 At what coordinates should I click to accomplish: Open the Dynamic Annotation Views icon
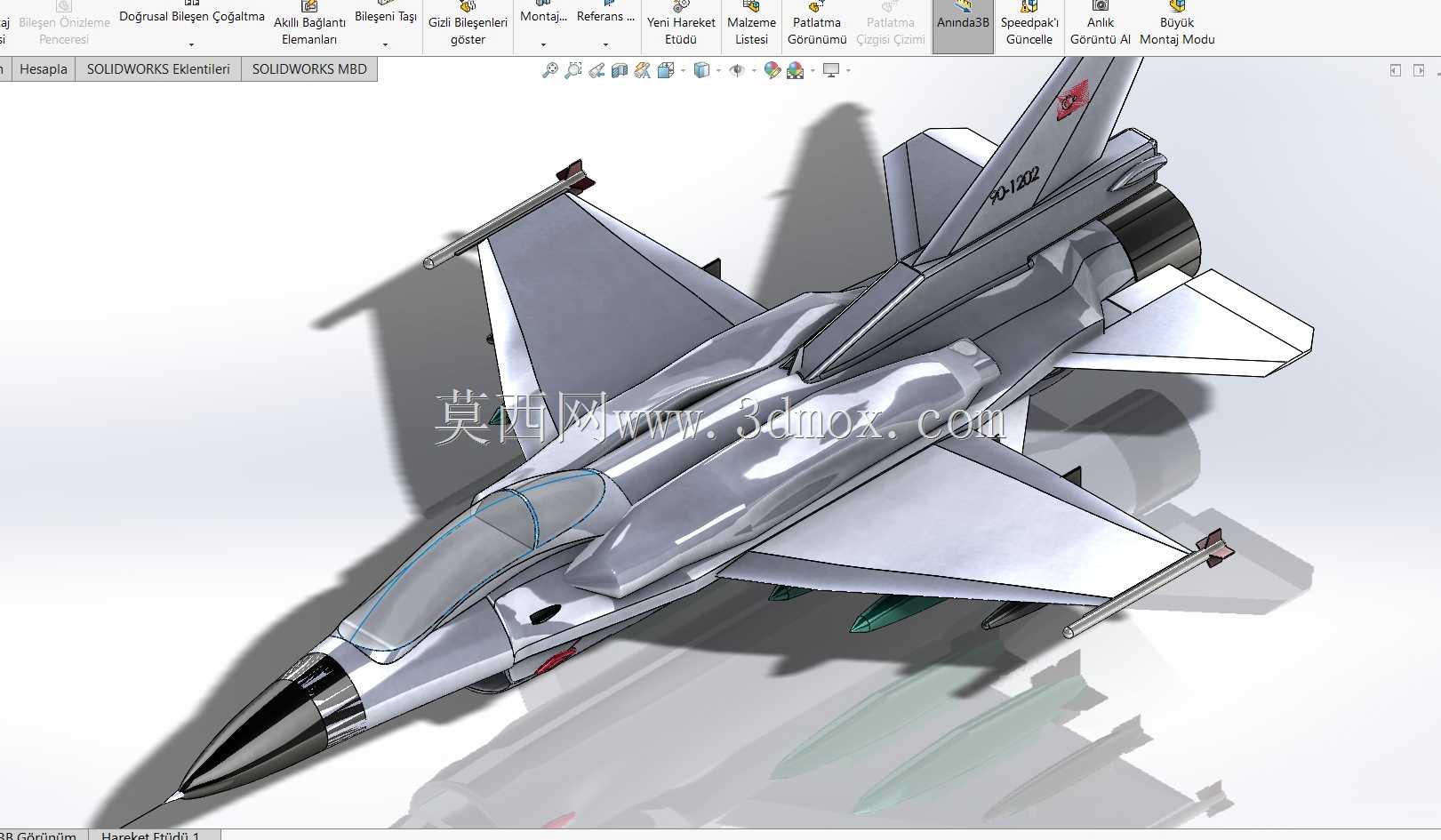[x=643, y=70]
